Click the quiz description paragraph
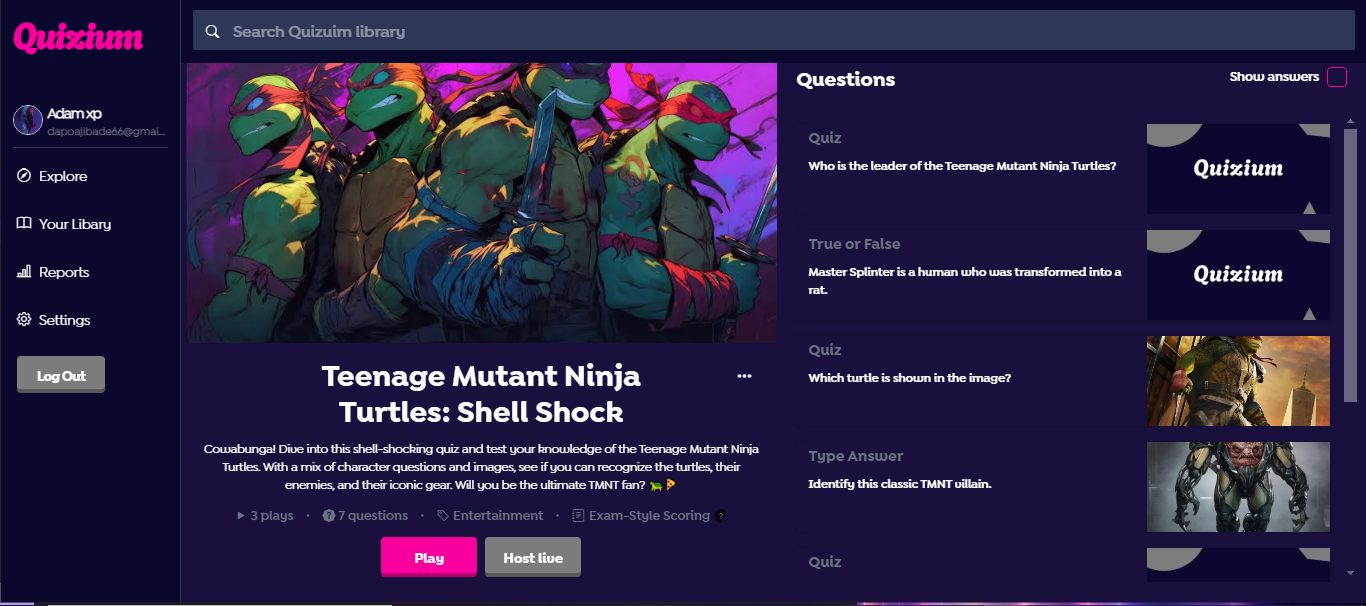Screen dimensions: 1366x606 coord(481,466)
